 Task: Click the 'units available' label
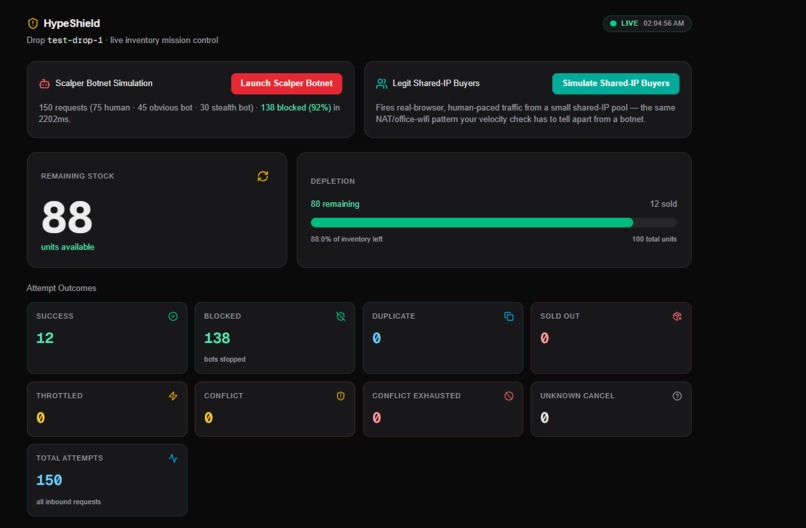pos(67,247)
